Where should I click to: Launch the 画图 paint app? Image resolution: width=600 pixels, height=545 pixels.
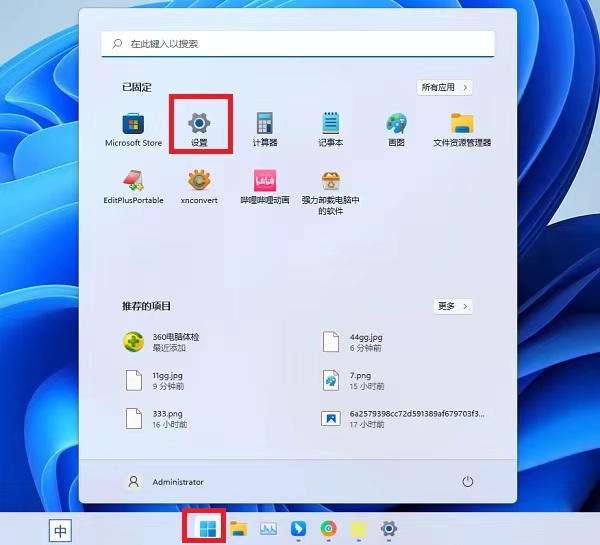click(x=396, y=125)
